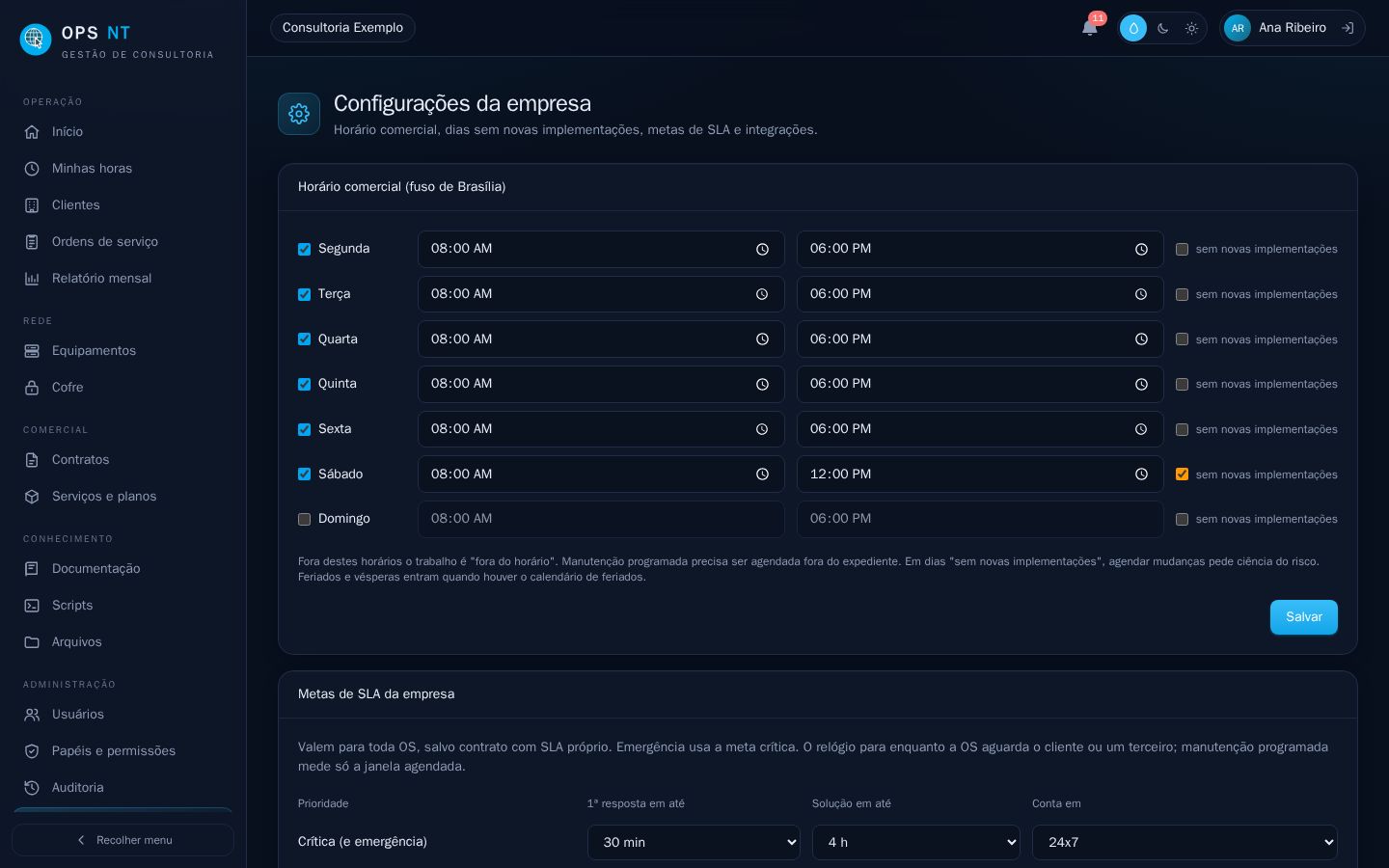
Task: Open Auditoria page link
Action: coord(123,788)
